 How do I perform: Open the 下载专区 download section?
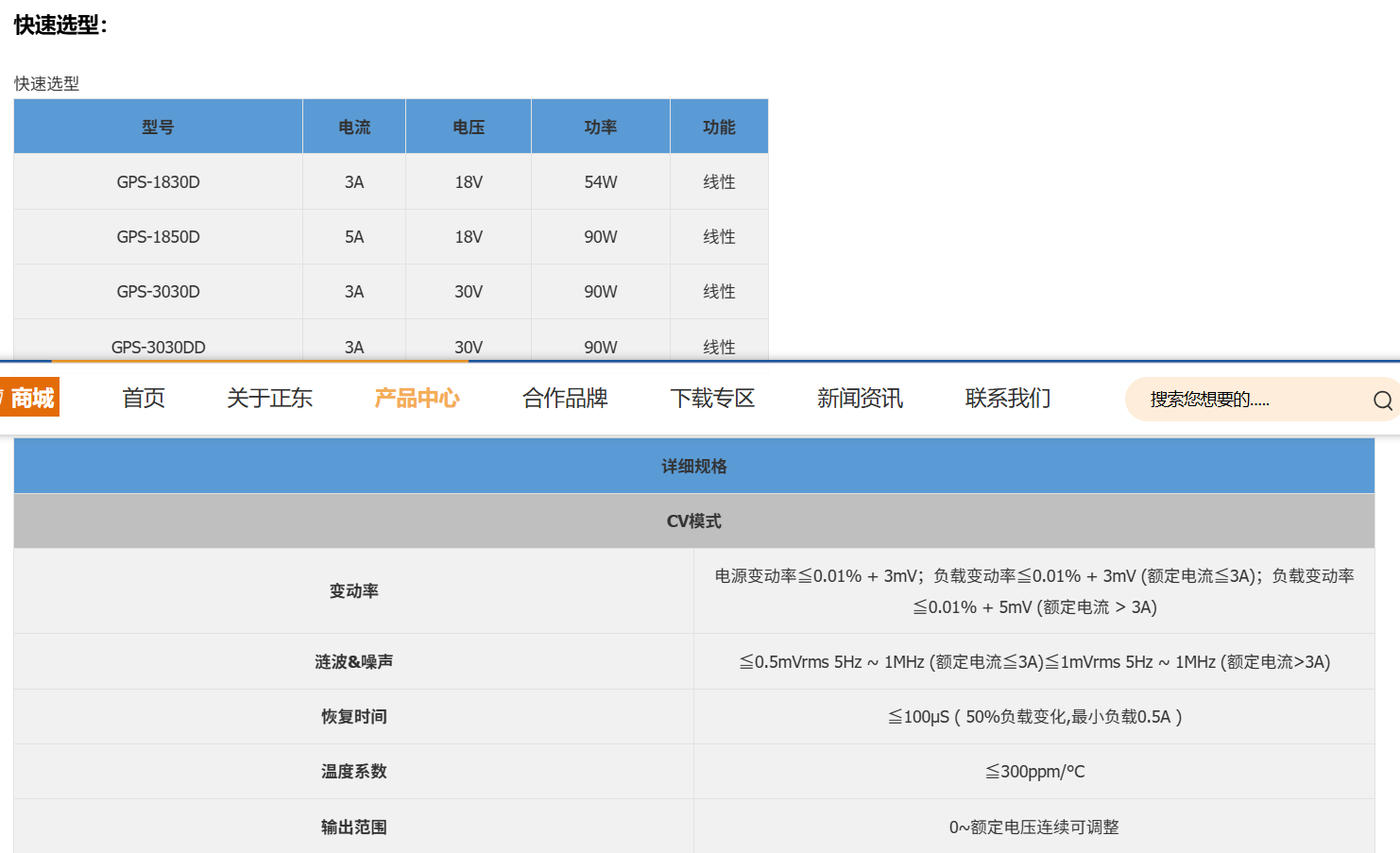tap(712, 399)
